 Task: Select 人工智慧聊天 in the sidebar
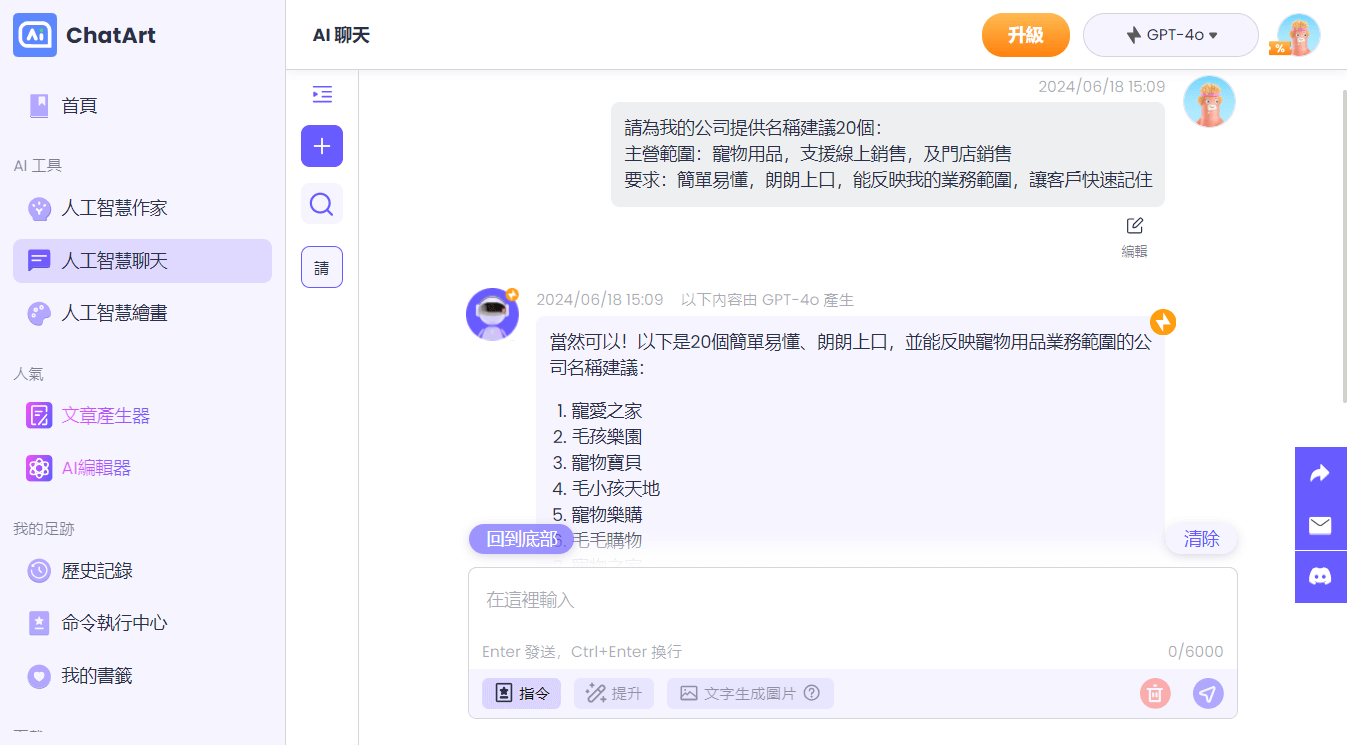[142, 261]
